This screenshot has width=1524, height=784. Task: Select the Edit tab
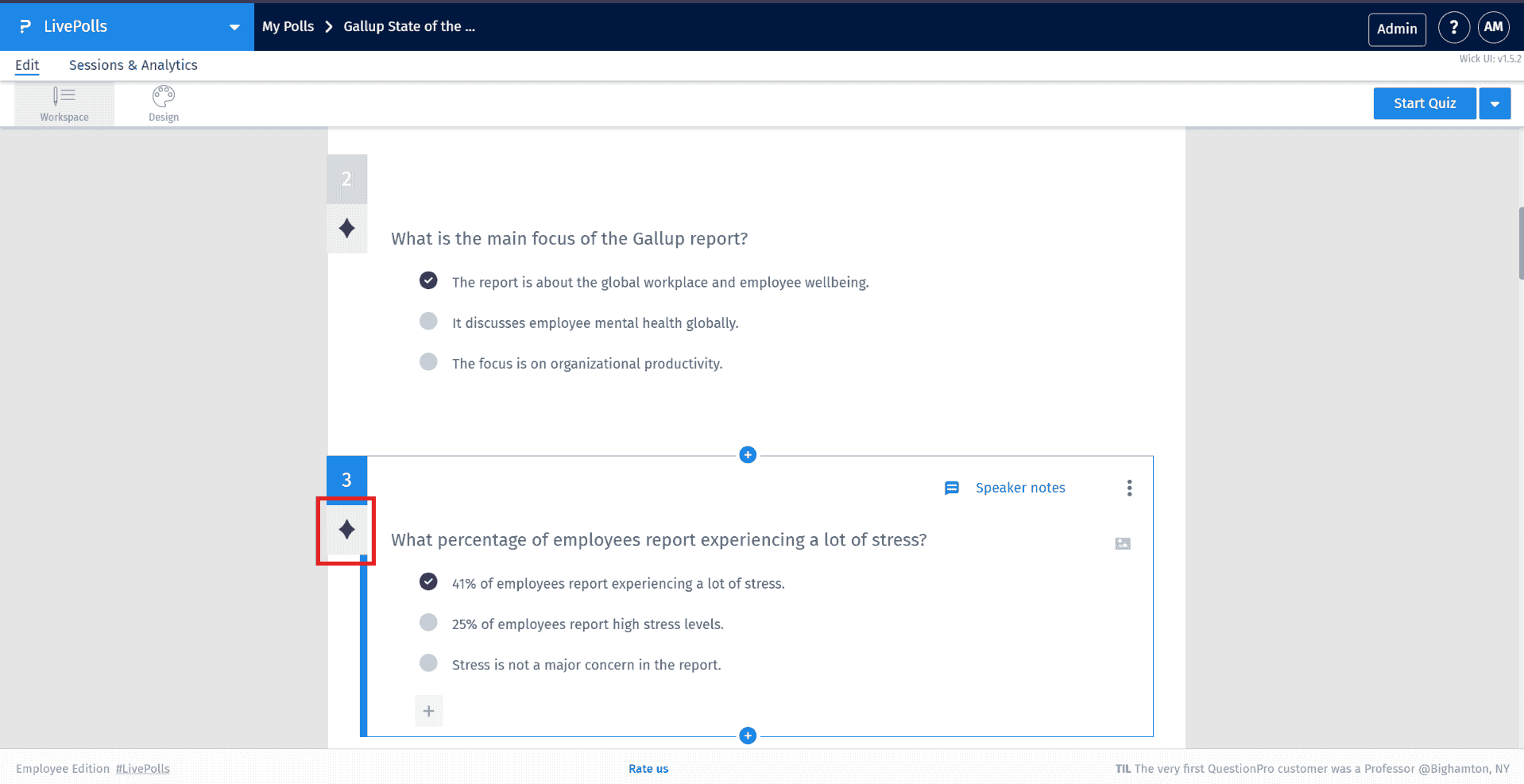click(27, 65)
